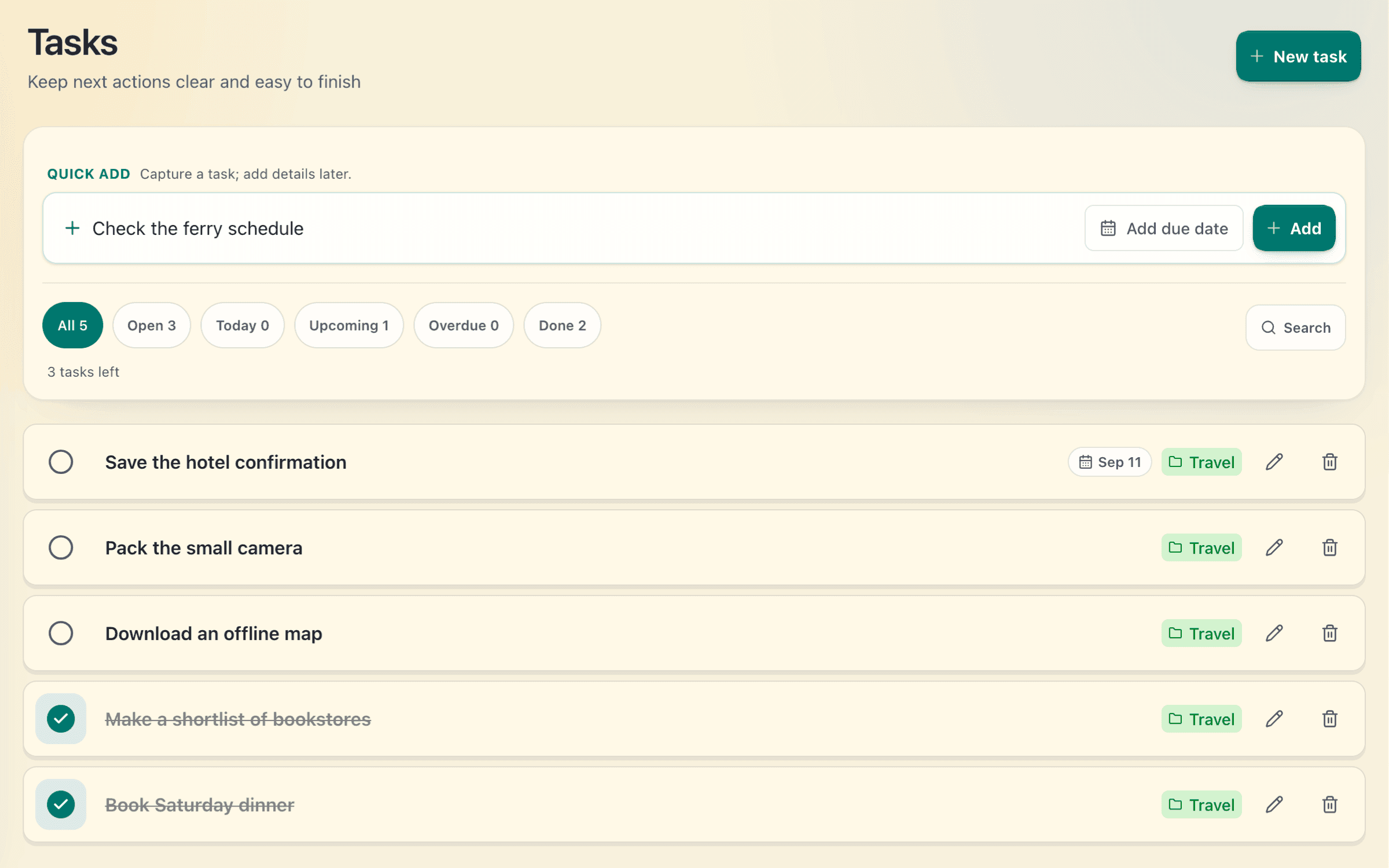Click the Travel tag on 'Book Saturday dinner'
The width and height of the screenshot is (1389, 868).
coord(1201,804)
